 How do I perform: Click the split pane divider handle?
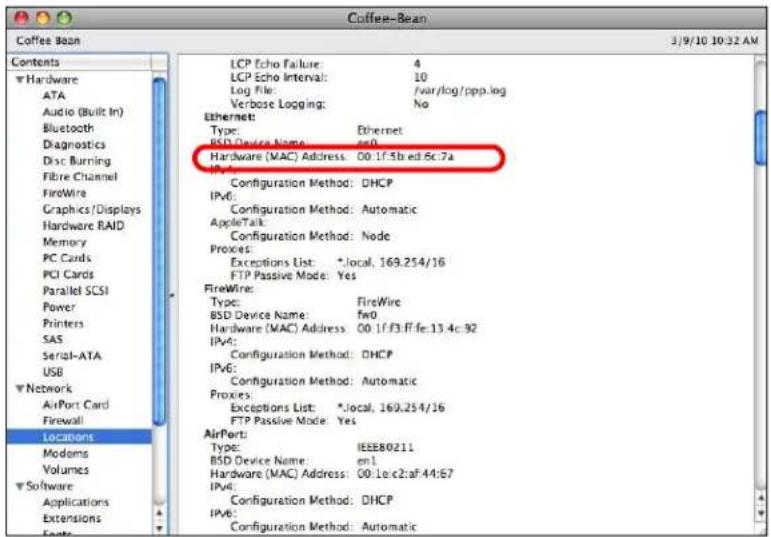(172, 296)
